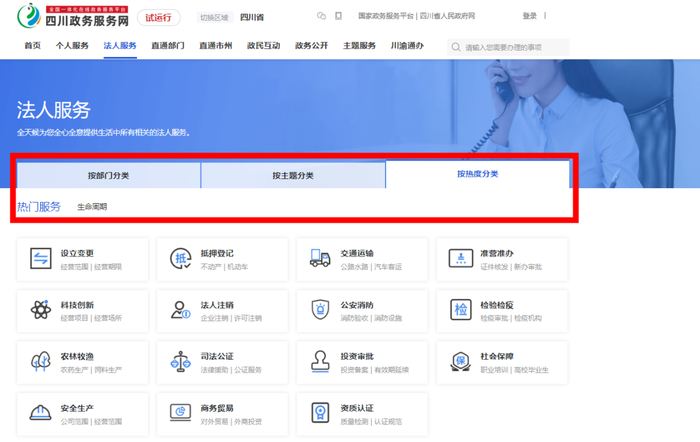Go to 首页 in navigation bar
This screenshot has height=442, width=700.
click(x=33, y=46)
